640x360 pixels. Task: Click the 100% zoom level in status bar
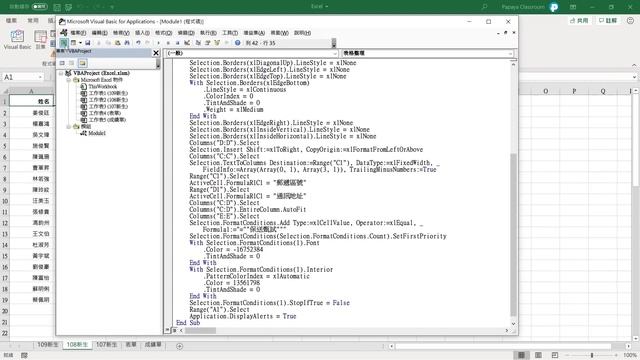click(x=630, y=355)
